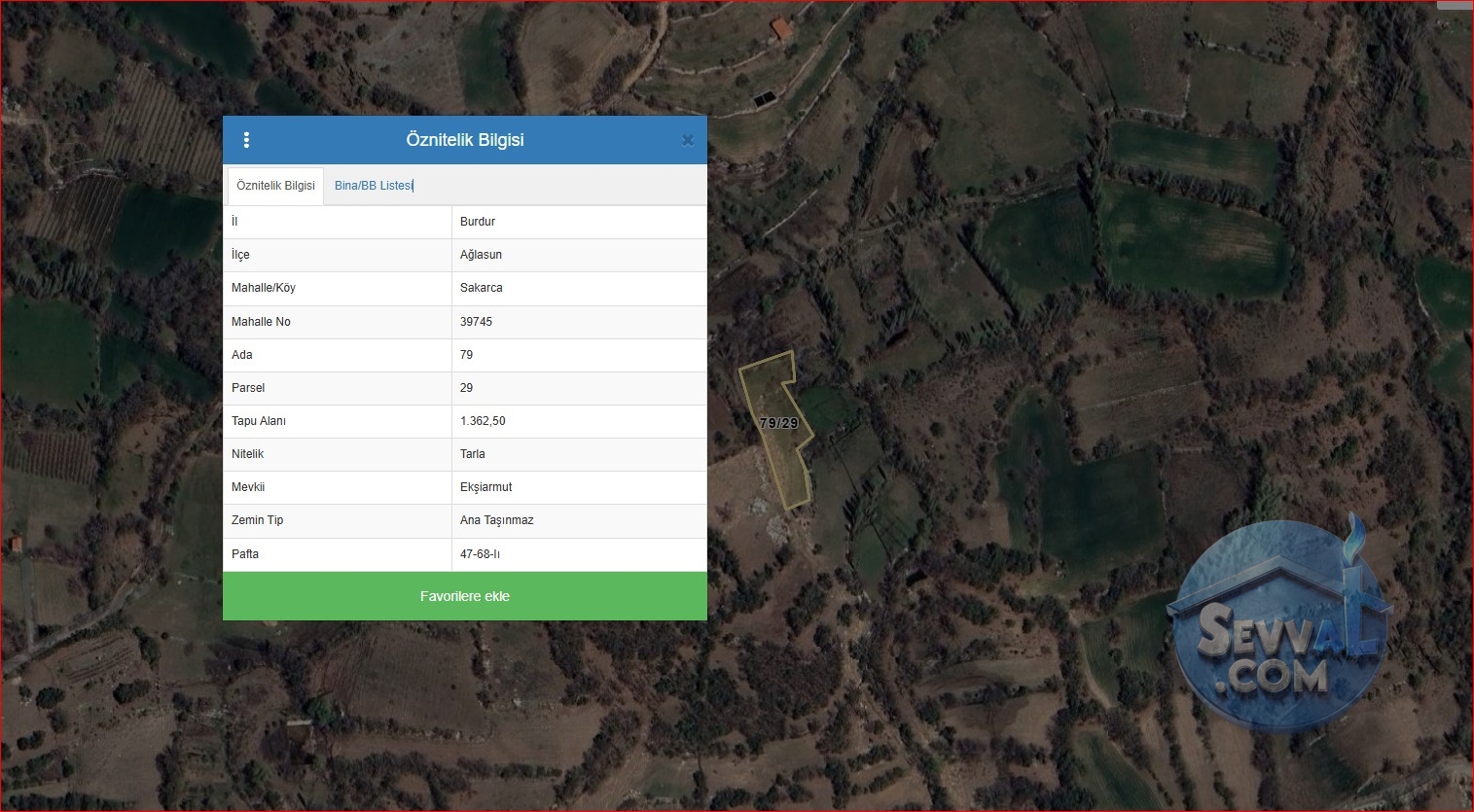Click the Ada value 79
This screenshot has width=1474, height=812.
[467, 355]
